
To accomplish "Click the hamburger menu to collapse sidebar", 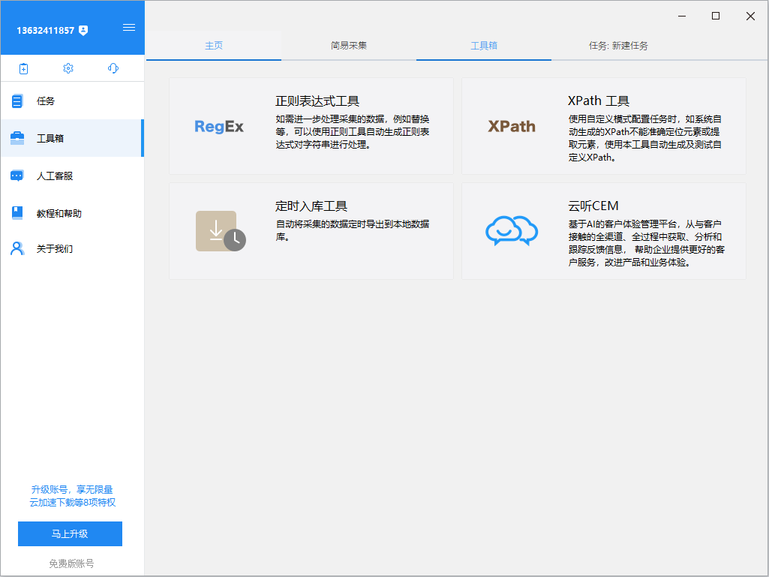I will pyautogui.click(x=129, y=28).
